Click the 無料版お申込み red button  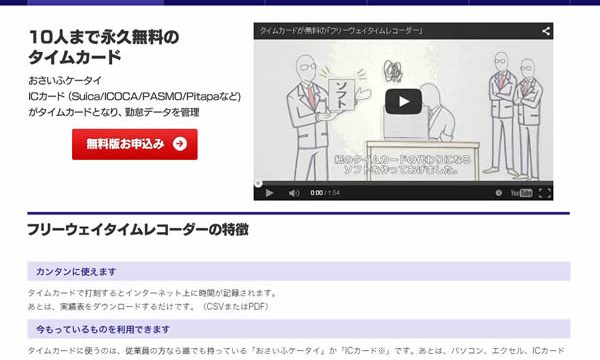tap(135, 144)
